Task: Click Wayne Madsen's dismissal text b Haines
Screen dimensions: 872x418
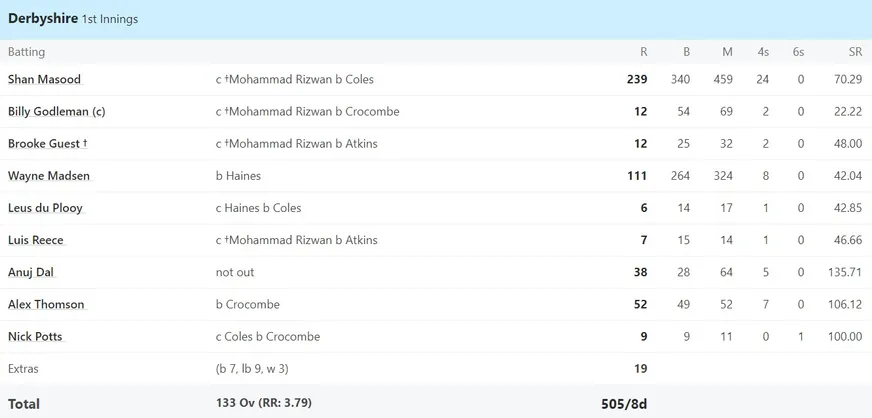Action: tap(238, 176)
